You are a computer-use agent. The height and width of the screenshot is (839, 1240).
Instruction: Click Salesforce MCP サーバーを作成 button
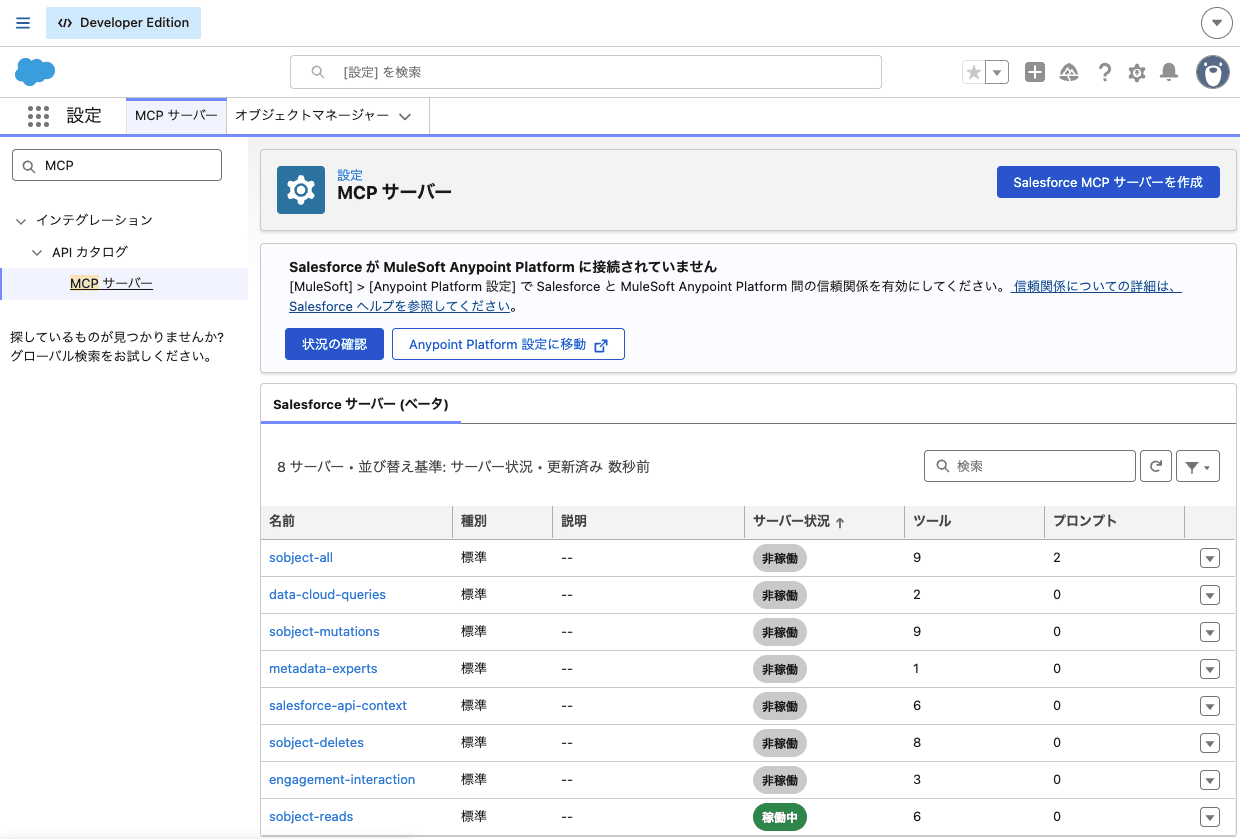click(x=1107, y=182)
